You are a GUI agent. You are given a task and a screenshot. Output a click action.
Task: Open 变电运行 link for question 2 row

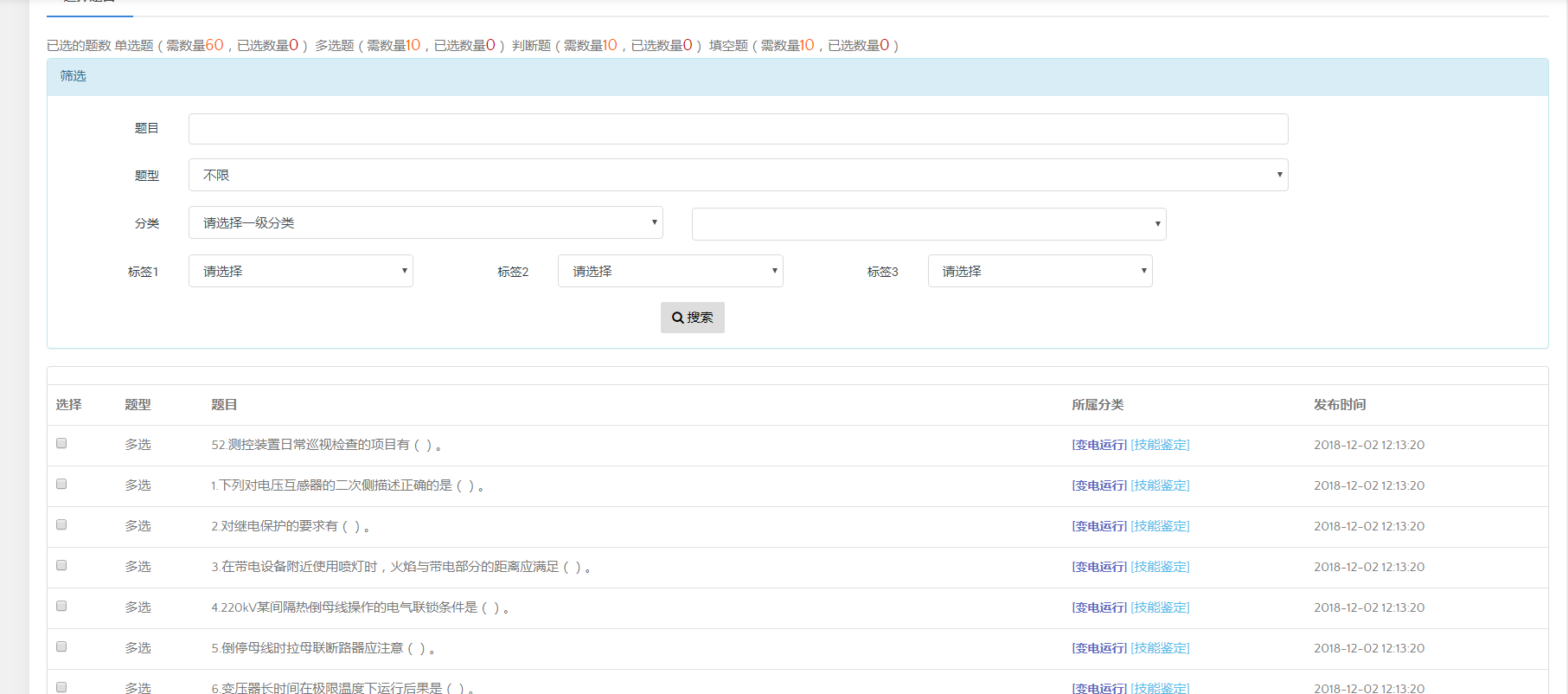(1099, 526)
